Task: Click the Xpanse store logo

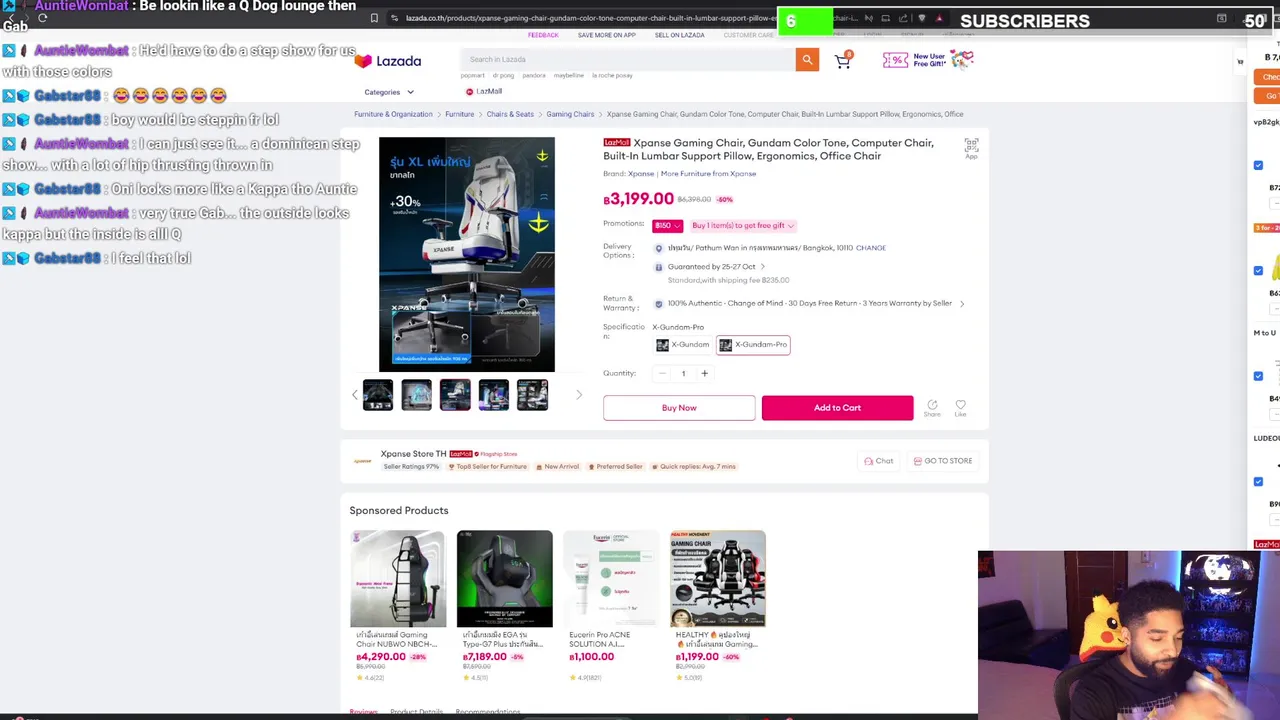Action: (362, 461)
